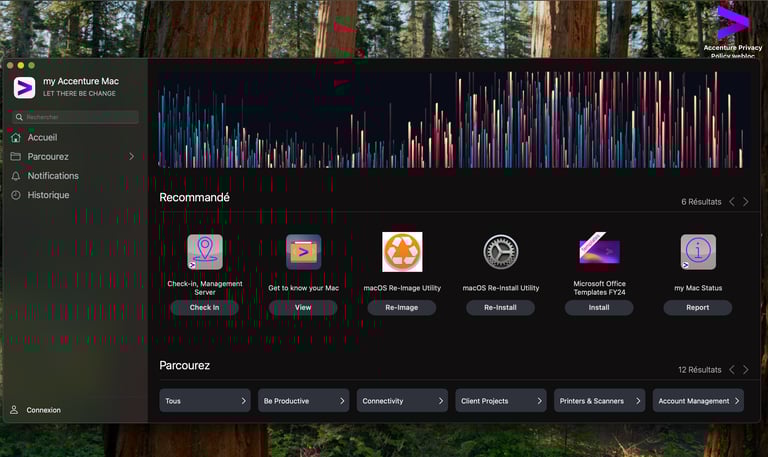Click the Connexion user icon

pos(14,410)
